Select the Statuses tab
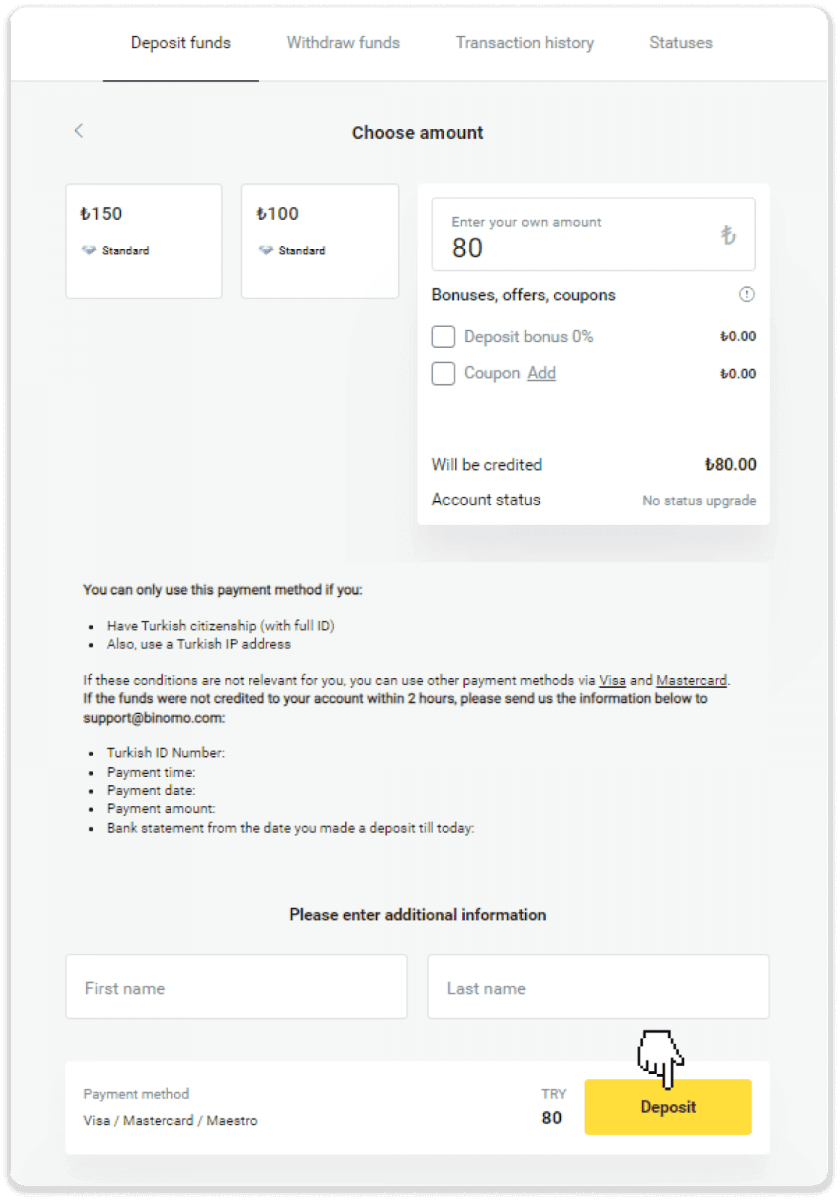 point(680,43)
